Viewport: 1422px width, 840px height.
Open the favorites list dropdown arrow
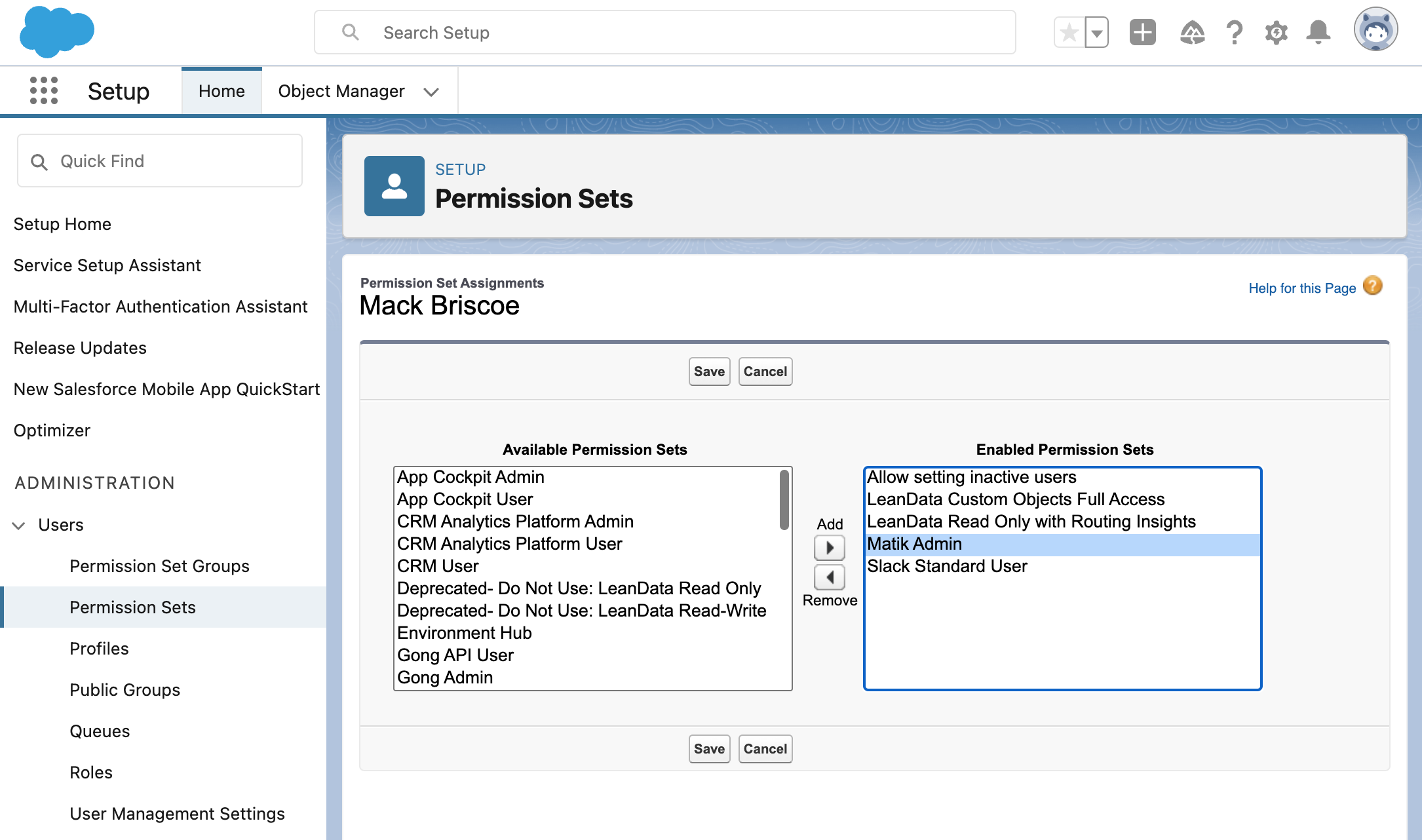click(1096, 32)
